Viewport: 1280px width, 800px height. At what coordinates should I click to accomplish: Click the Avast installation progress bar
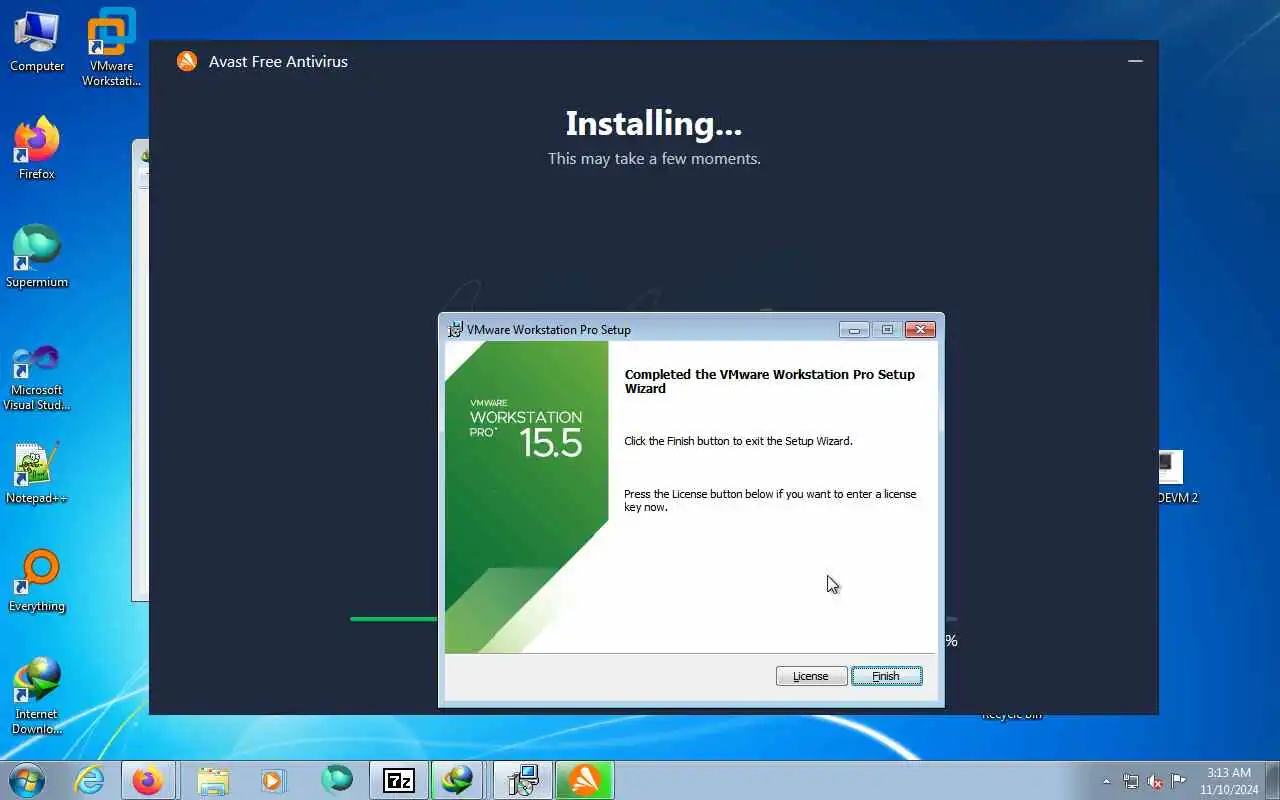coord(653,619)
